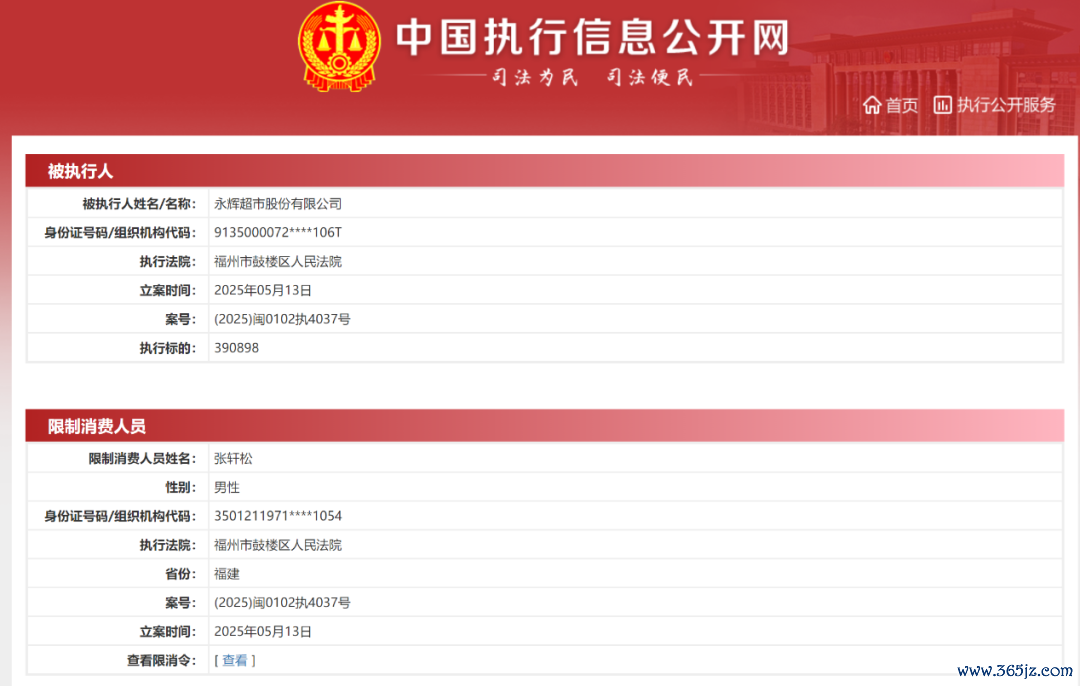Select company name 永辉超市股份有限公司
The image size is (1080, 686).
click(x=278, y=204)
